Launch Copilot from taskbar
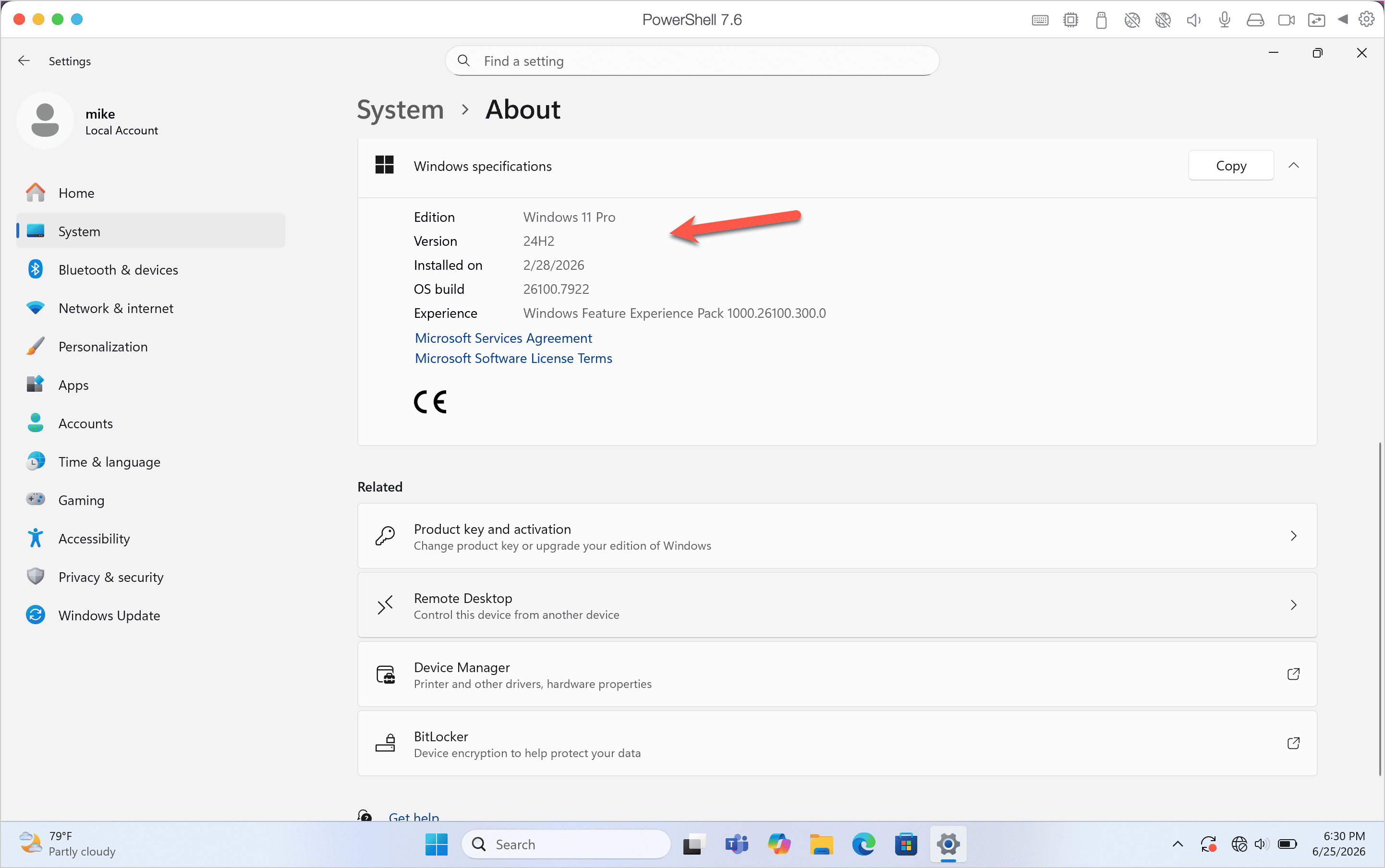The image size is (1385, 868). 778,844
